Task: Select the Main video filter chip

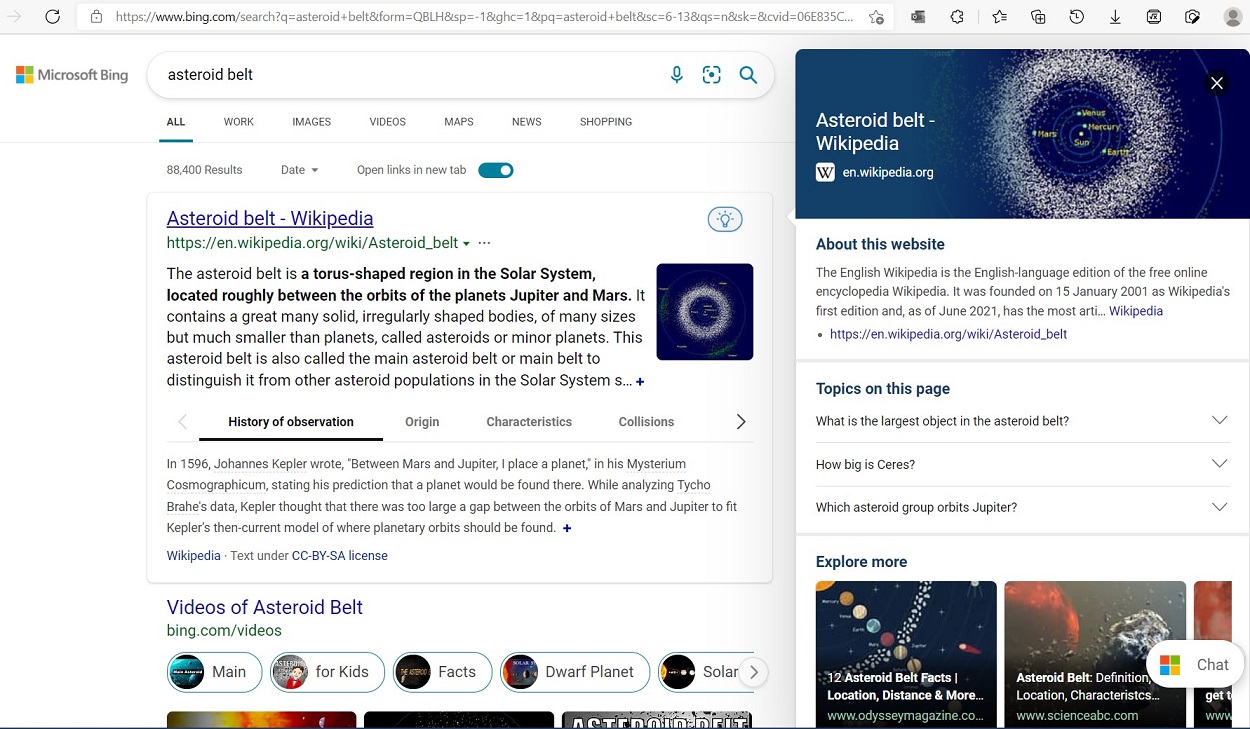Action: (x=214, y=672)
